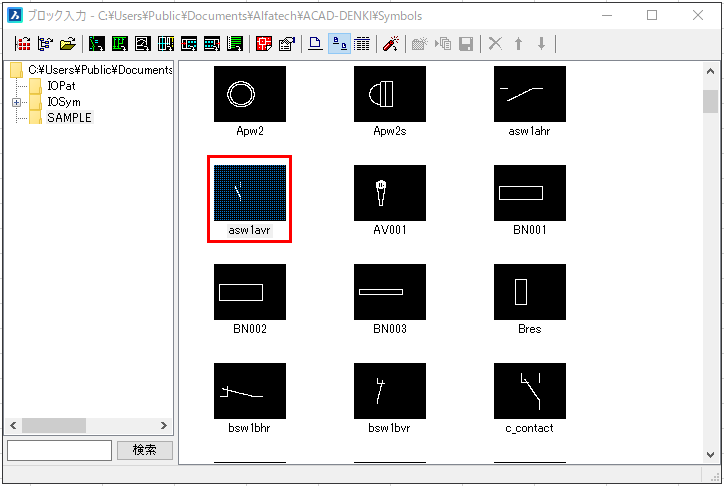Image resolution: width=724 pixels, height=486 pixels.
Task: Switch to small icon view
Action: point(339,44)
